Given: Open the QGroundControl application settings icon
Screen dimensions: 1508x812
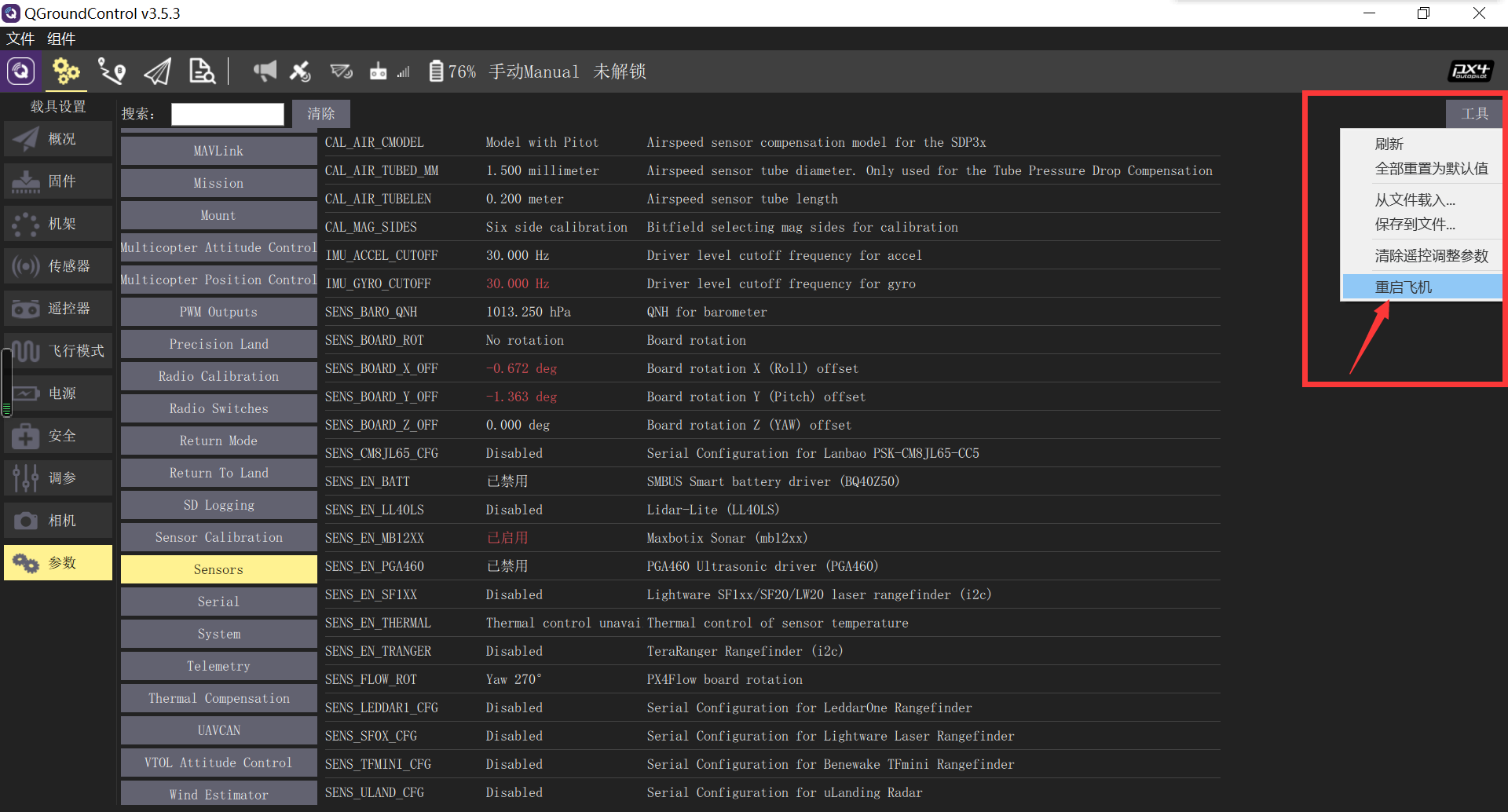Looking at the screenshot, I should click(x=21, y=71).
